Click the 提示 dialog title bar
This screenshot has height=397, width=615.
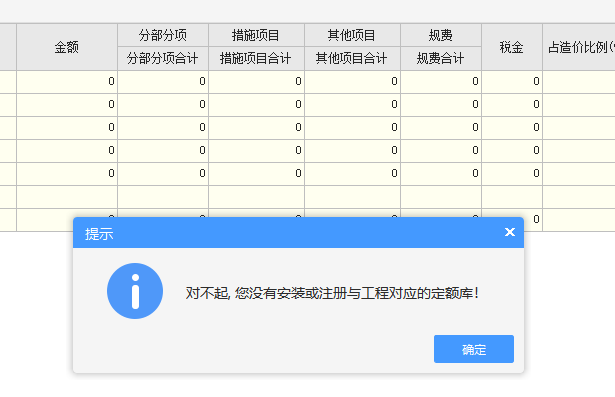(298, 233)
